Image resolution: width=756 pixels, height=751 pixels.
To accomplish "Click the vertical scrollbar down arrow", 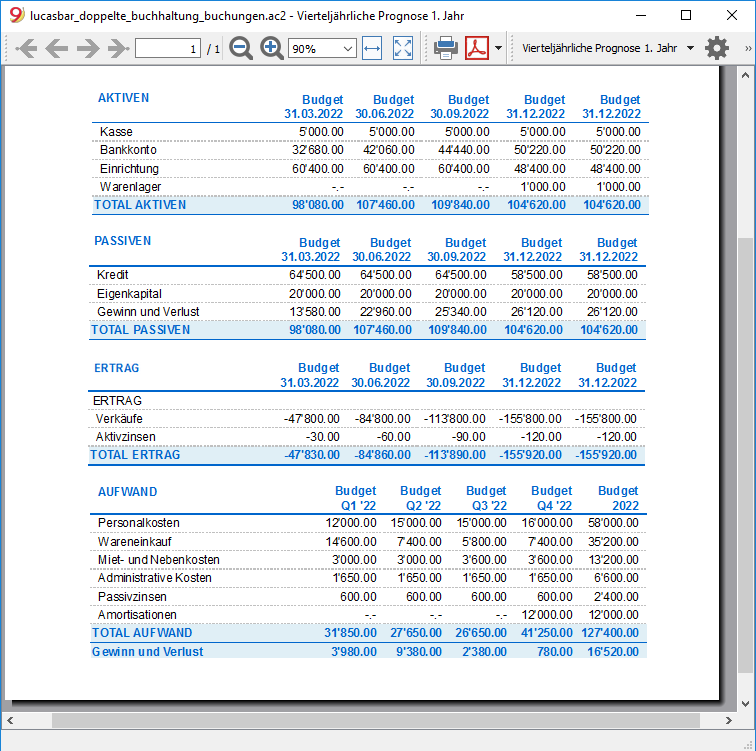I will tap(745, 704).
